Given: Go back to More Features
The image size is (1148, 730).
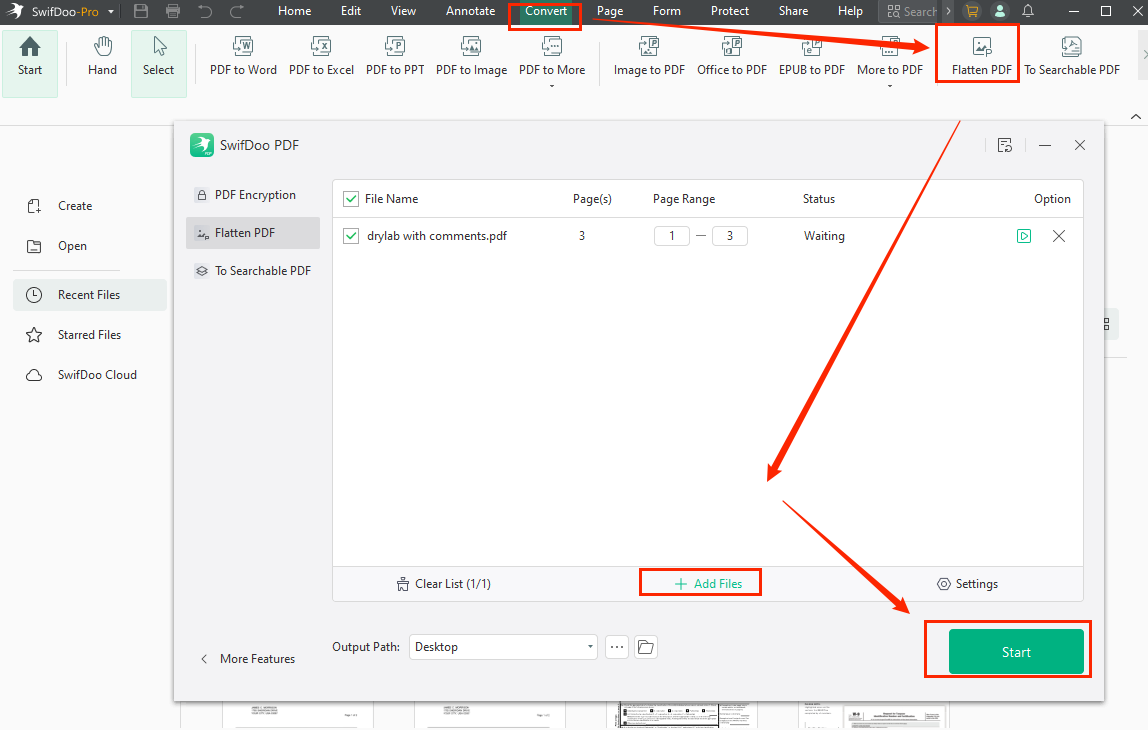Looking at the screenshot, I should click(248, 659).
